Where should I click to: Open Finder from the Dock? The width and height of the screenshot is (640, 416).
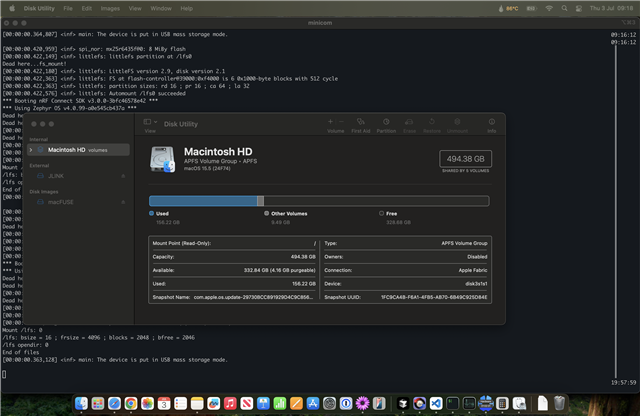(81, 403)
